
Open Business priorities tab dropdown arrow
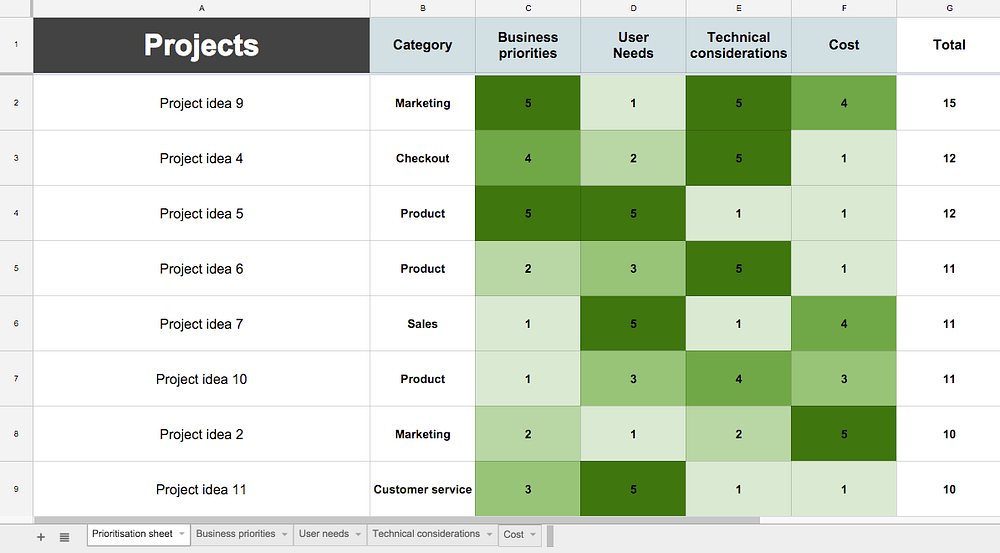coord(284,534)
